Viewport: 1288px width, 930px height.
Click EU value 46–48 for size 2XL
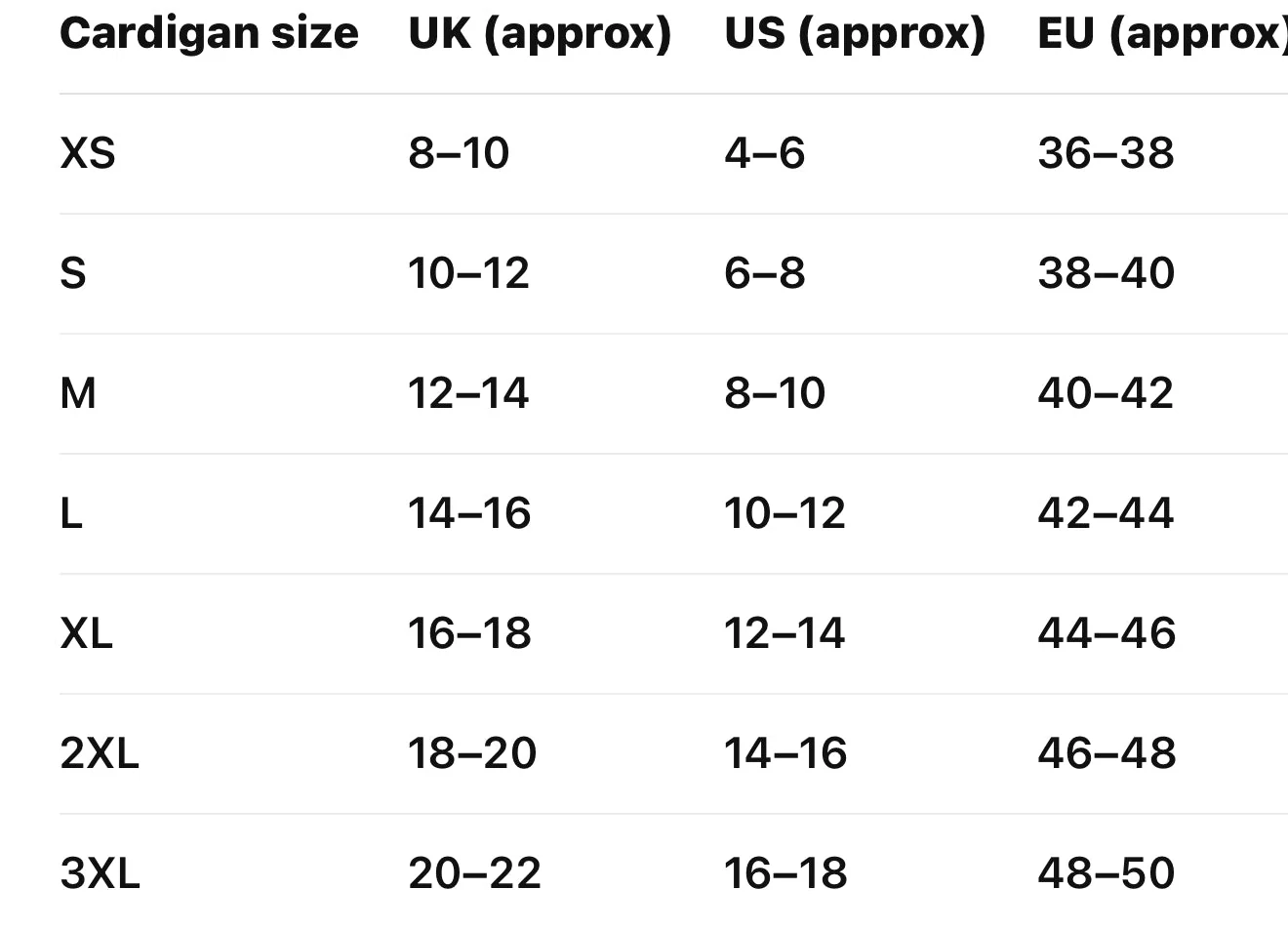1107,753
